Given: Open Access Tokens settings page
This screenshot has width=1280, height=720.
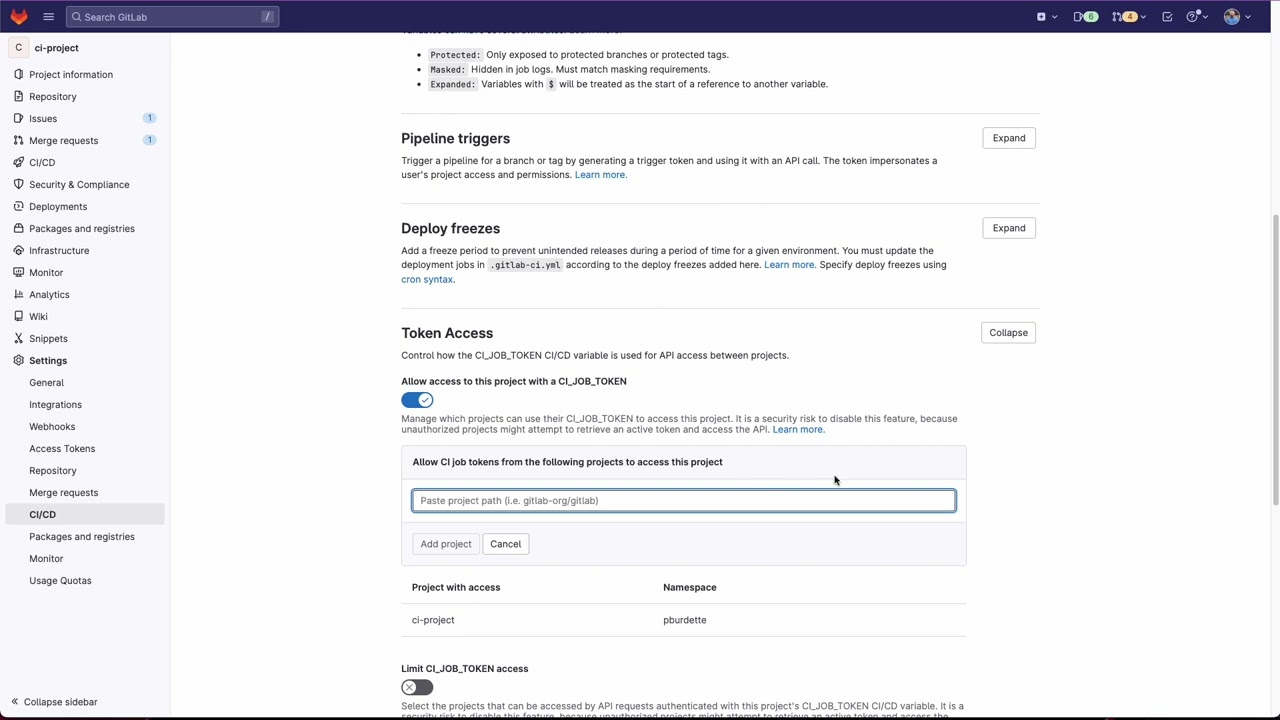Looking at the screenshot, I should coord(62,448).
